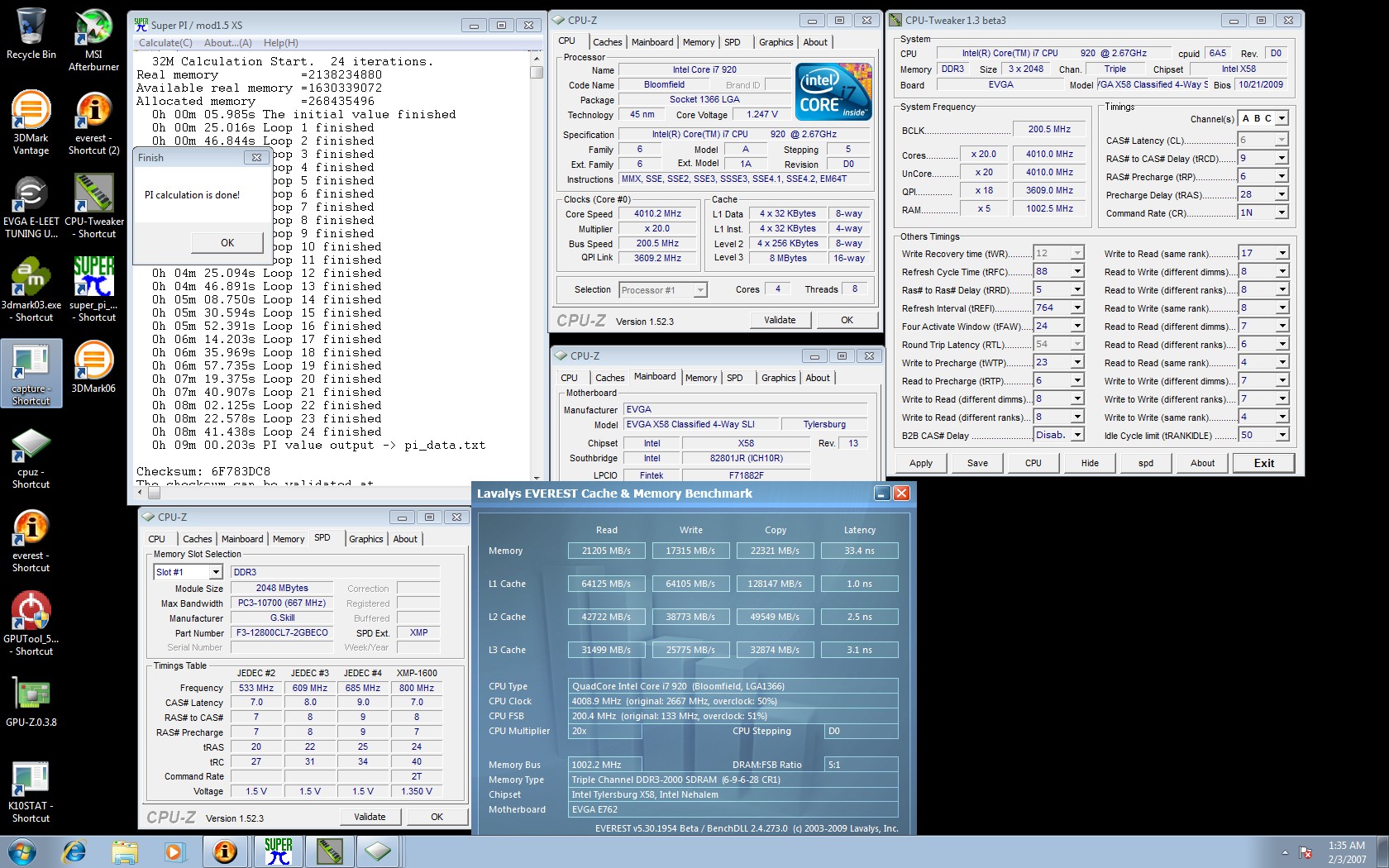Open Windows Explorer folder in taskbar
1389x868 pixels.
click(x=125, y=851)
